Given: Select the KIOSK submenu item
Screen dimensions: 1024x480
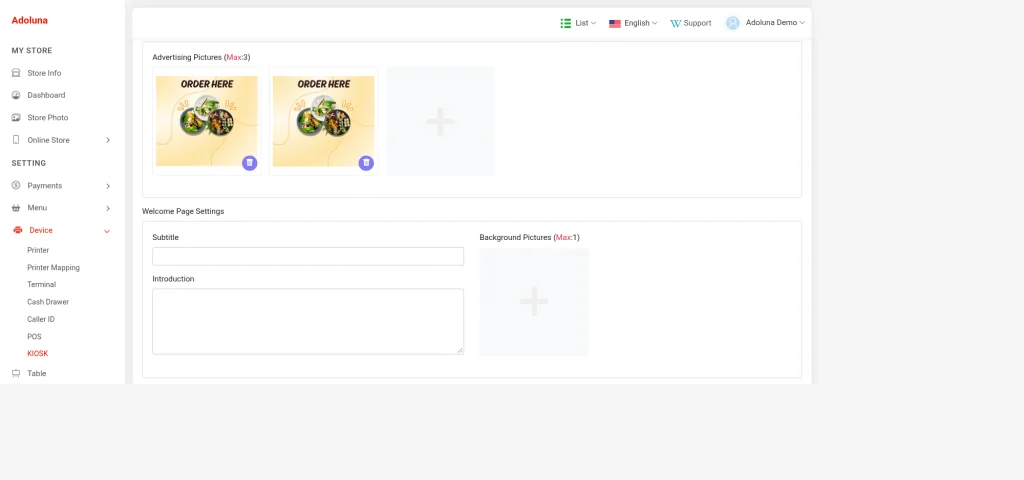Looking at the screenshot, I should click(x=38, y=353).
